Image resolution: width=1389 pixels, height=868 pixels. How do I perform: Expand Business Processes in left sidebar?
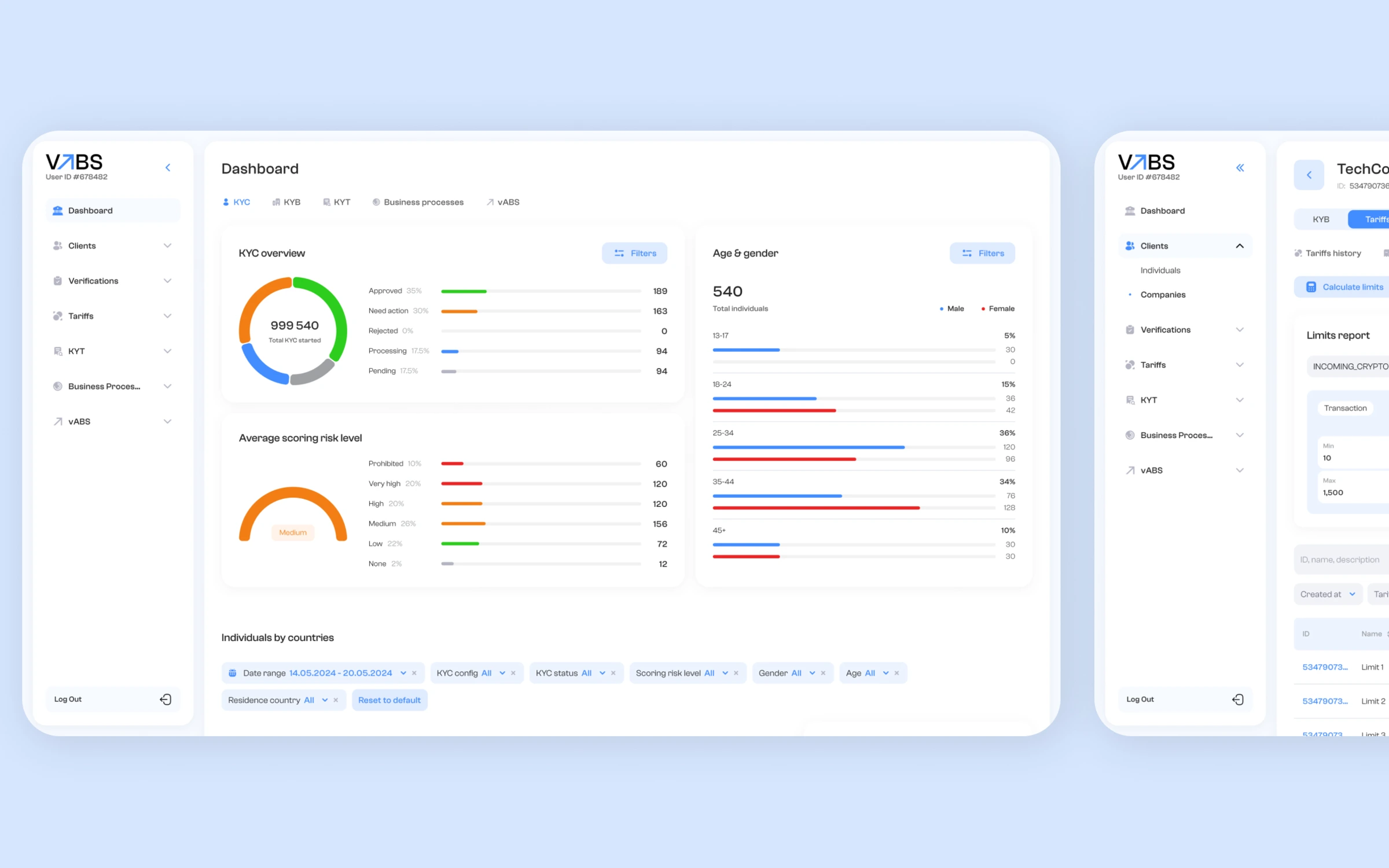coord(113,387)
